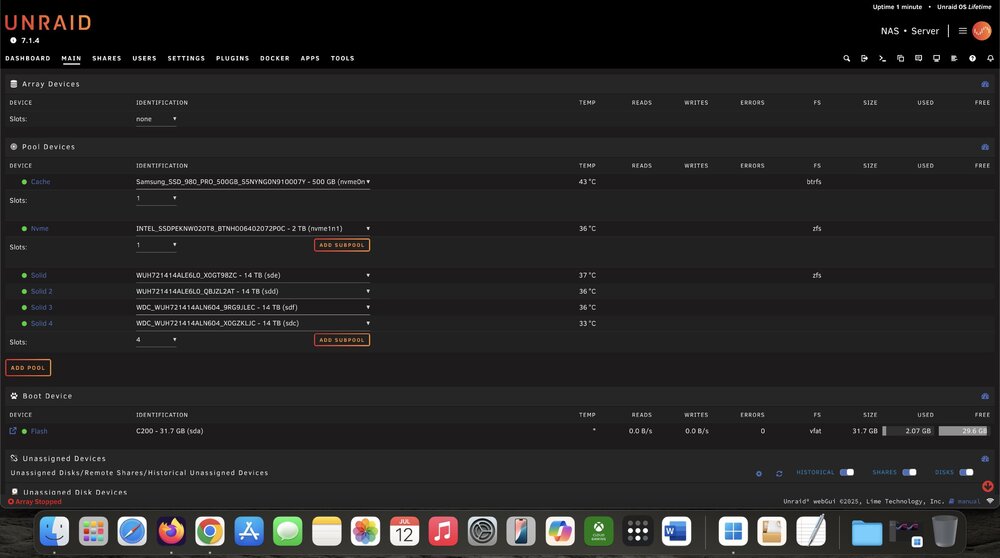Open Firefox in the dock
The height and width of the screenshot is (558, 1000).
pos(171,531)
